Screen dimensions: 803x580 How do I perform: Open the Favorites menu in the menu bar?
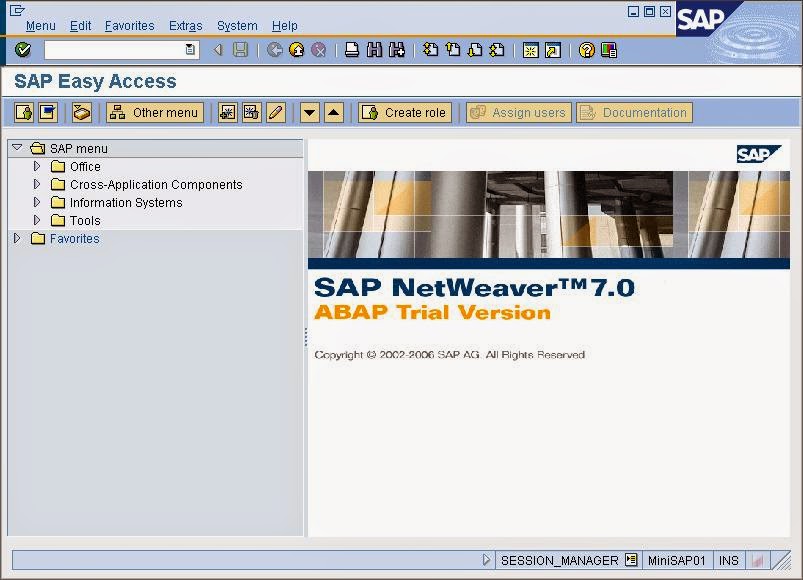point(130,26)
